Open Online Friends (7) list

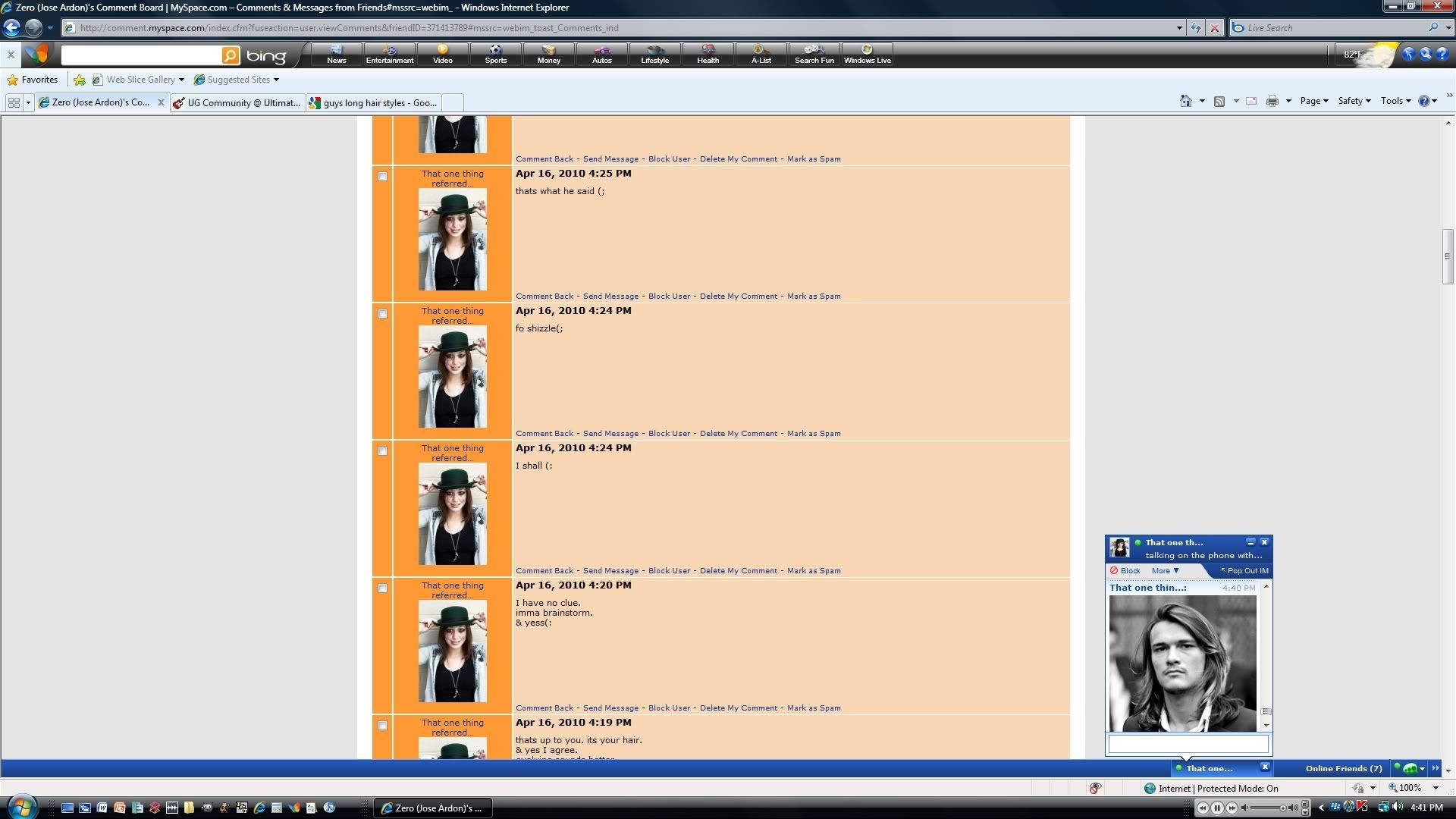tap(1343, 769)
